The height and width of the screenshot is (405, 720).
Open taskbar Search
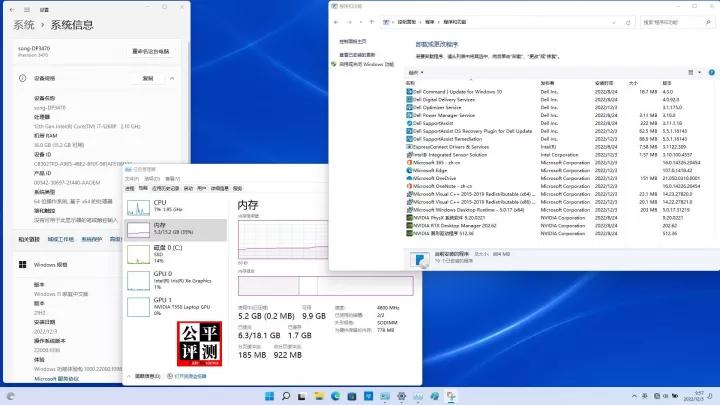click(286, 396)
